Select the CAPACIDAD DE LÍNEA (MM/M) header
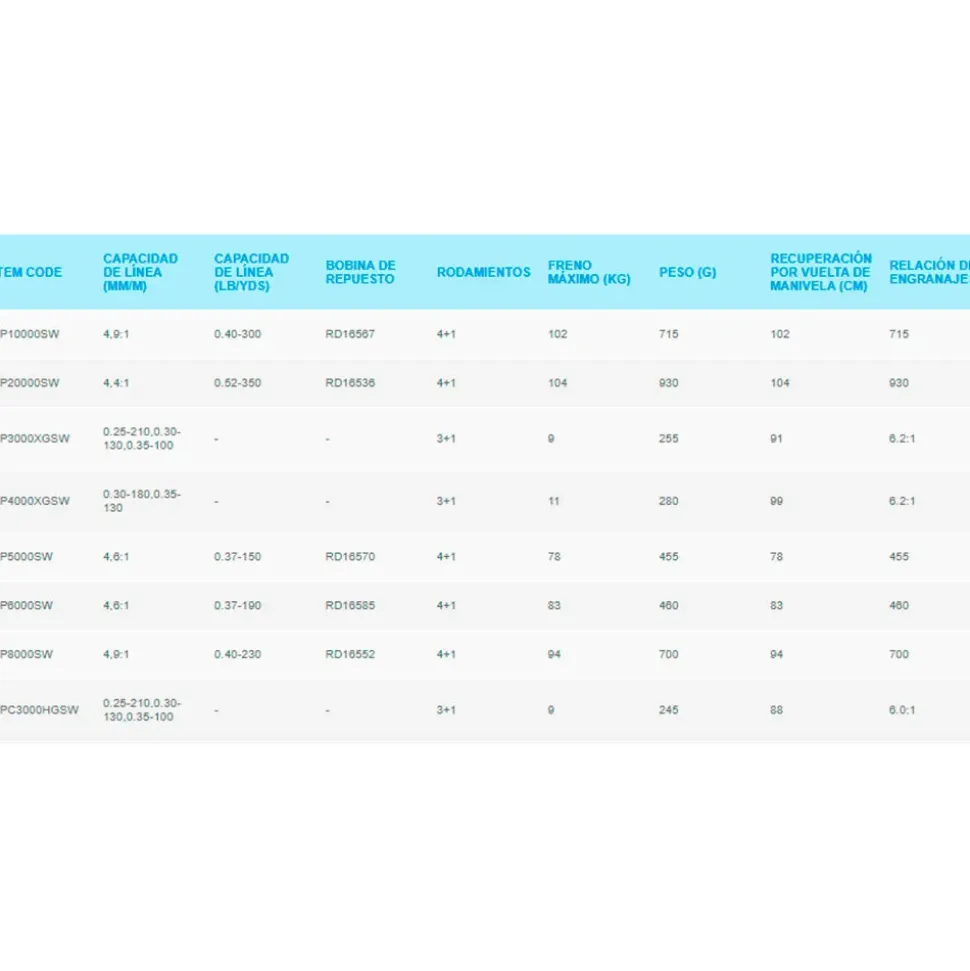The height and width of the screenshot is (971, 970). pyautogui.click(x=141, y=272)
